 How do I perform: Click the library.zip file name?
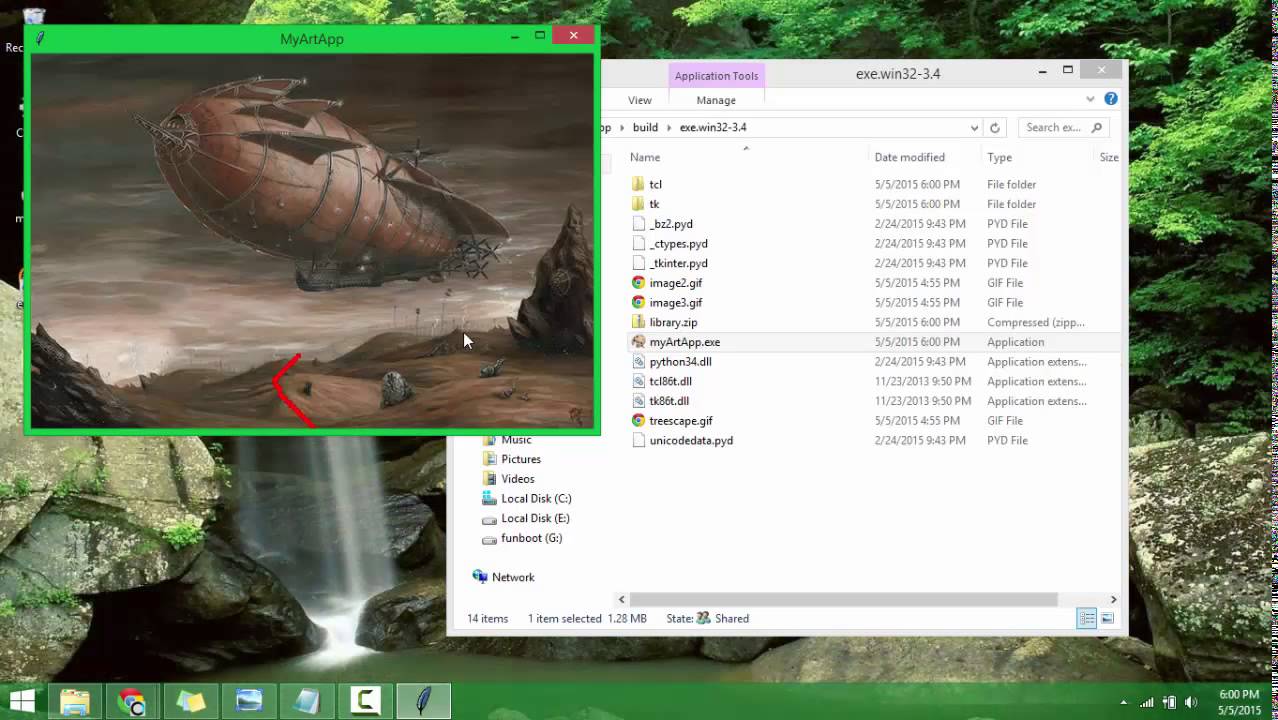[x=673, y=322]
